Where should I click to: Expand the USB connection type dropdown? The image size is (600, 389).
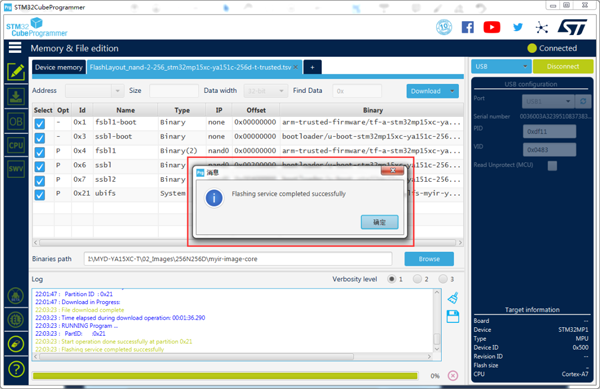pyautogui.click(x=501, y=66)
